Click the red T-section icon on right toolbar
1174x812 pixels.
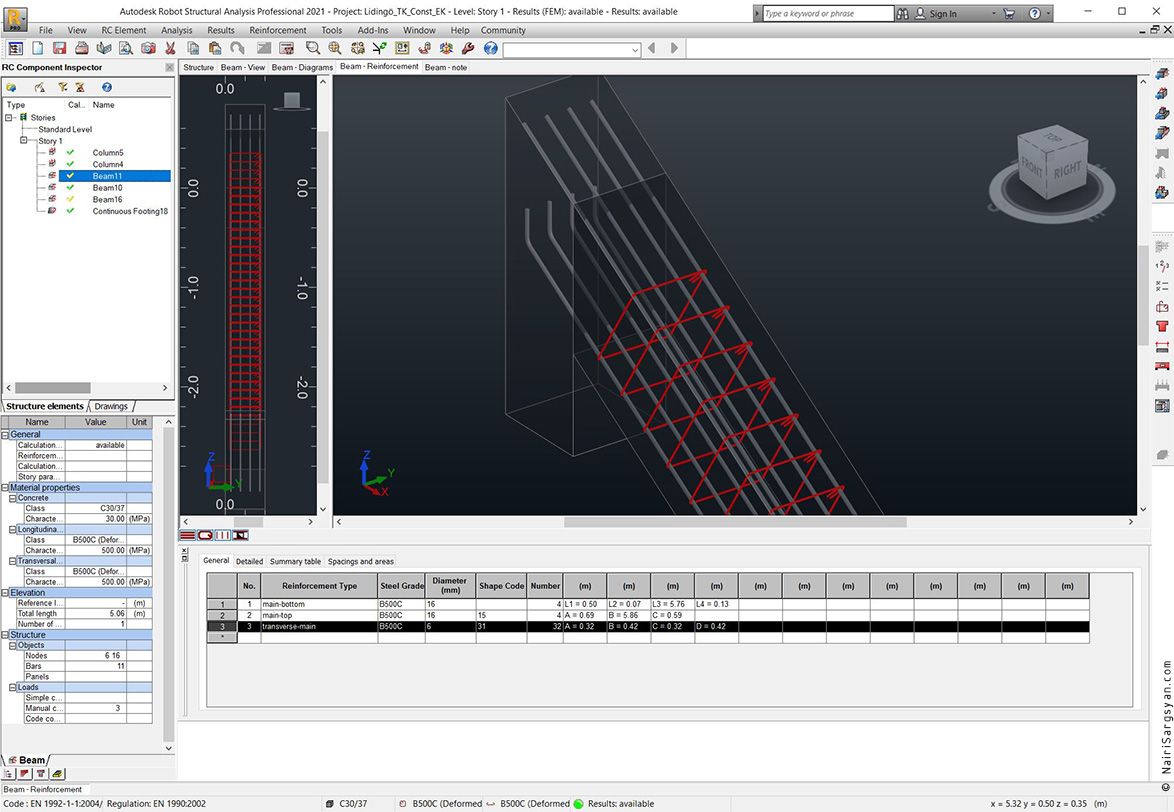(x=1162, y=326)
